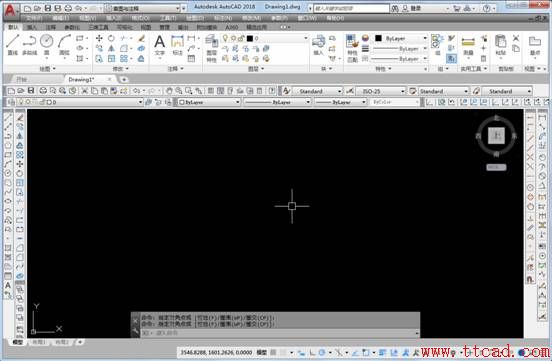
Task: Click the Exchange Apps cart icon in the title bar
Action: 457,8
